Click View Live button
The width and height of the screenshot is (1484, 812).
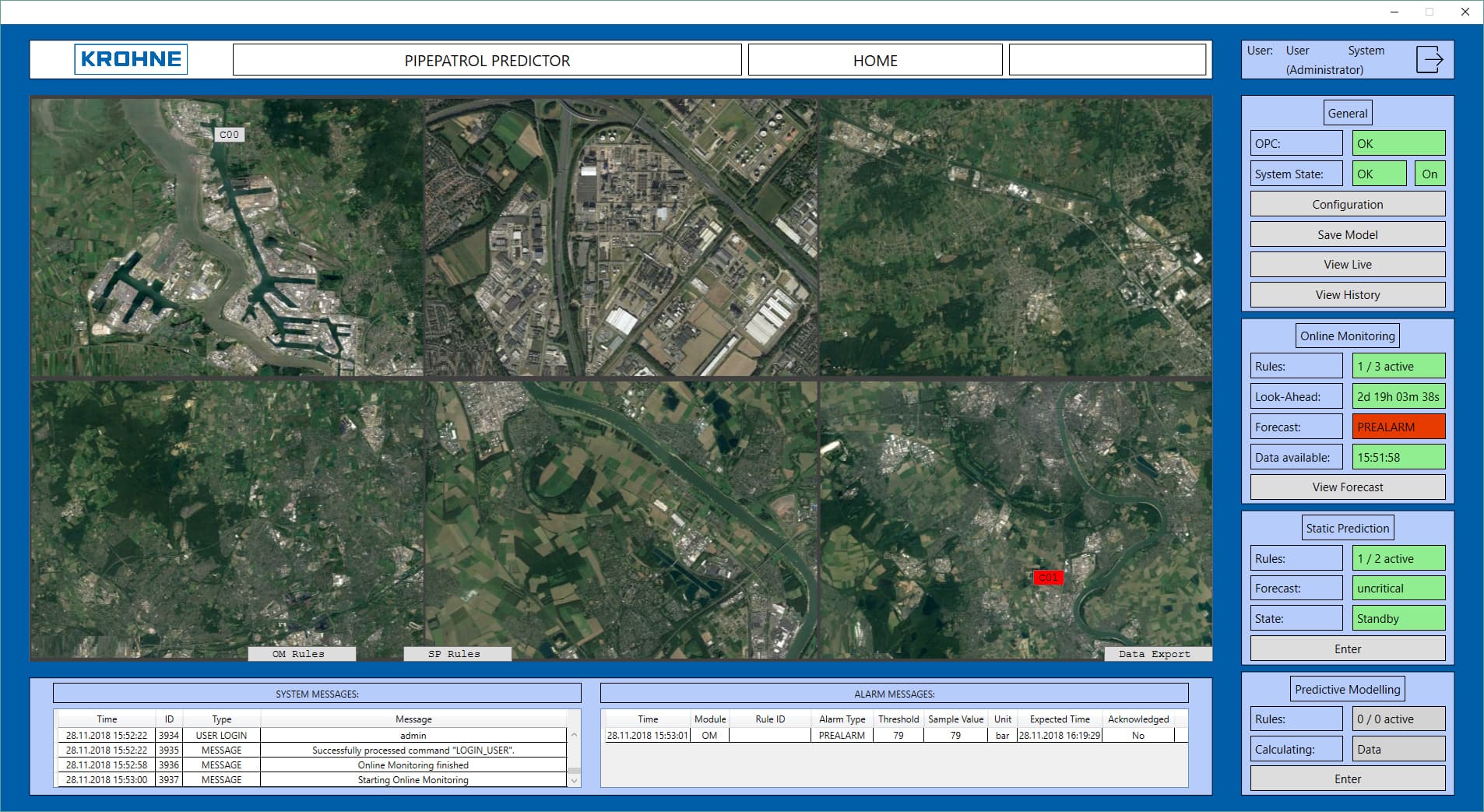pos(1347,265)
